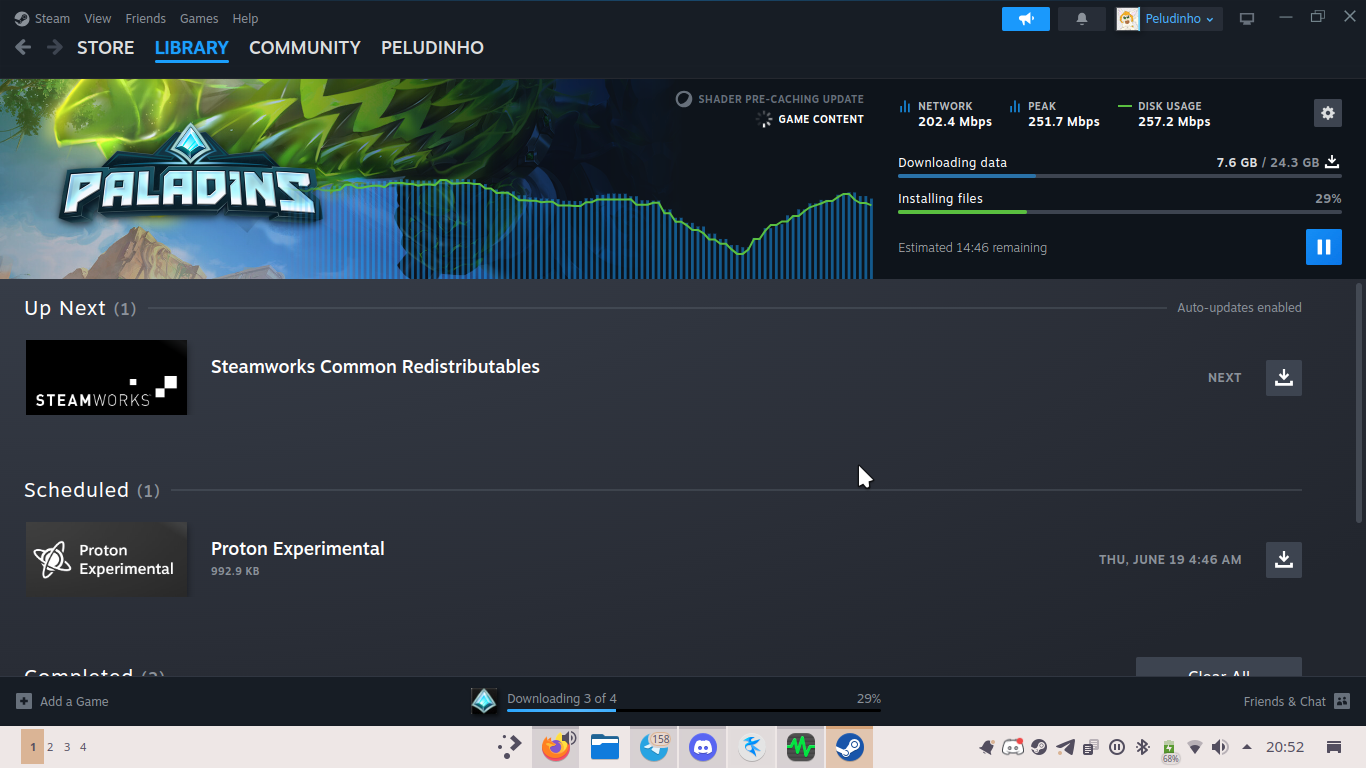Open the Games menu
The width and height of the screenshot is (1366, 768).
pyautogui.click(x=199, y=18)
